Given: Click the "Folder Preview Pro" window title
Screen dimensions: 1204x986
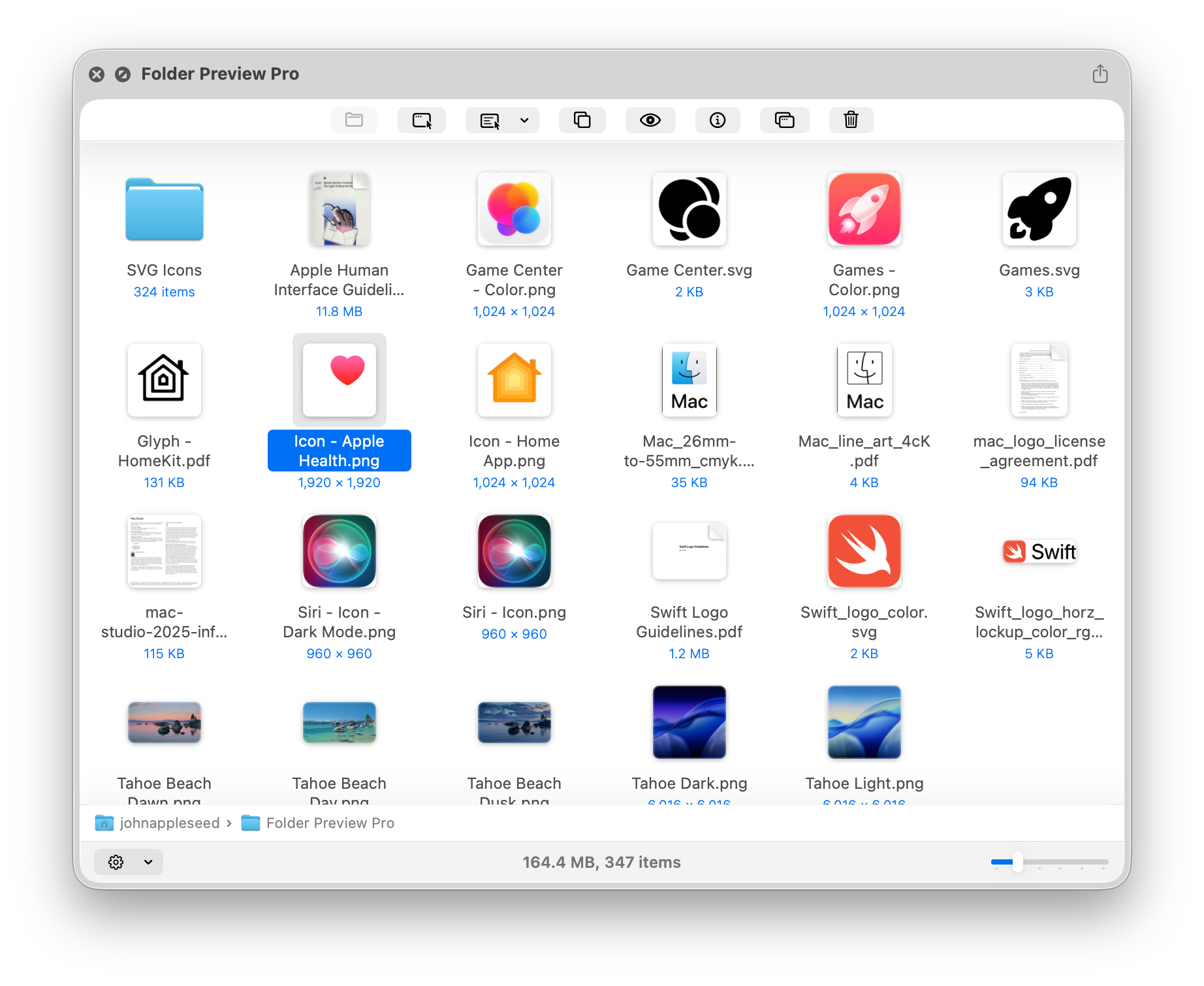Looking at the screenshot, I should click(220, 74).
